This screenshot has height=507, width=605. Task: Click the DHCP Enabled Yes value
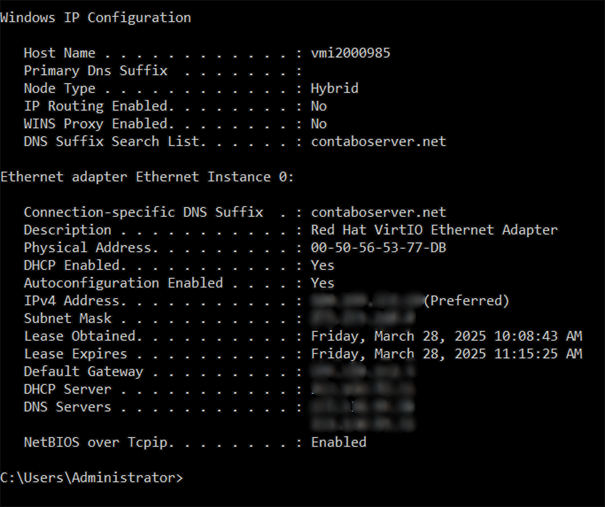pyautogui.click(x=322, y=265)
